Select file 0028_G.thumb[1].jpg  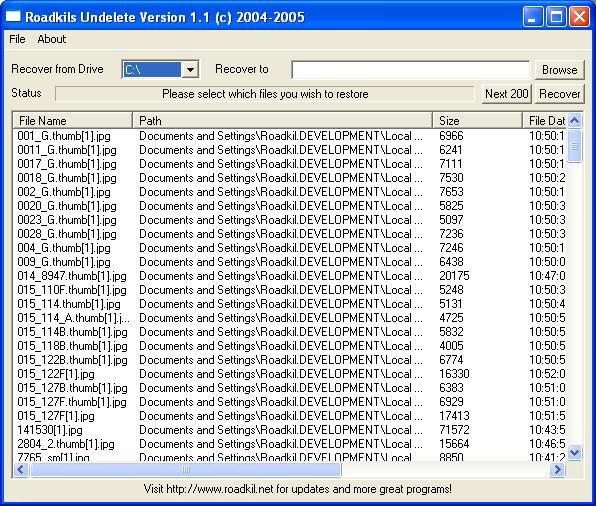coord(67,234)
